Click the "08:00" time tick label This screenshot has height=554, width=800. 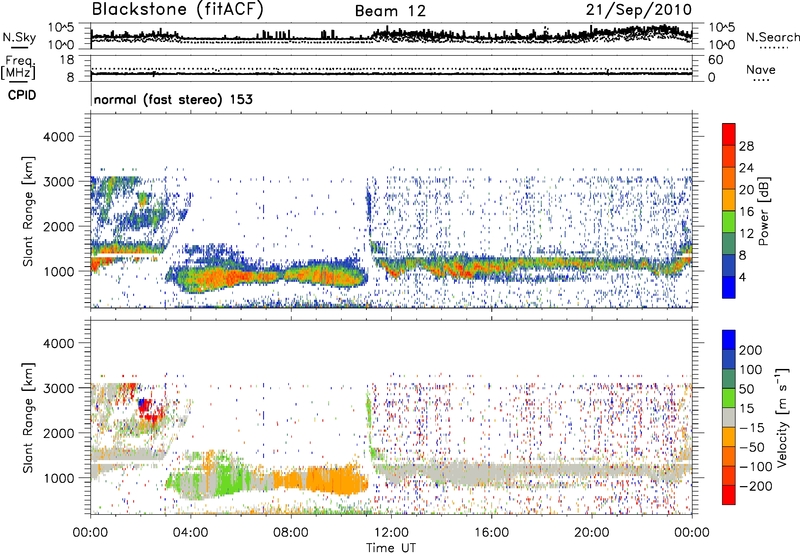(290, 533)
